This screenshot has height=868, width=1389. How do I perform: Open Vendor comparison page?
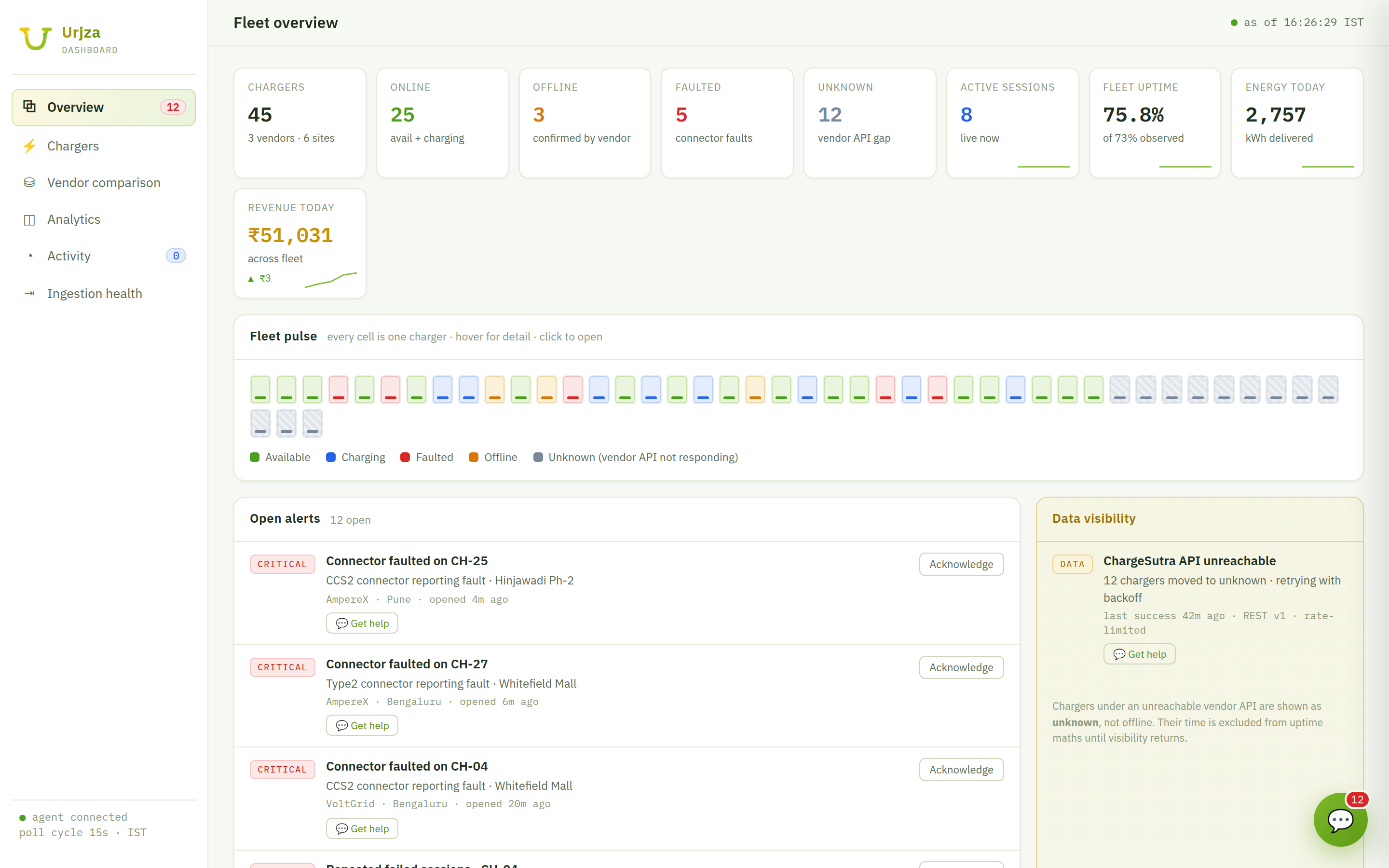click(x=103, y=183)
